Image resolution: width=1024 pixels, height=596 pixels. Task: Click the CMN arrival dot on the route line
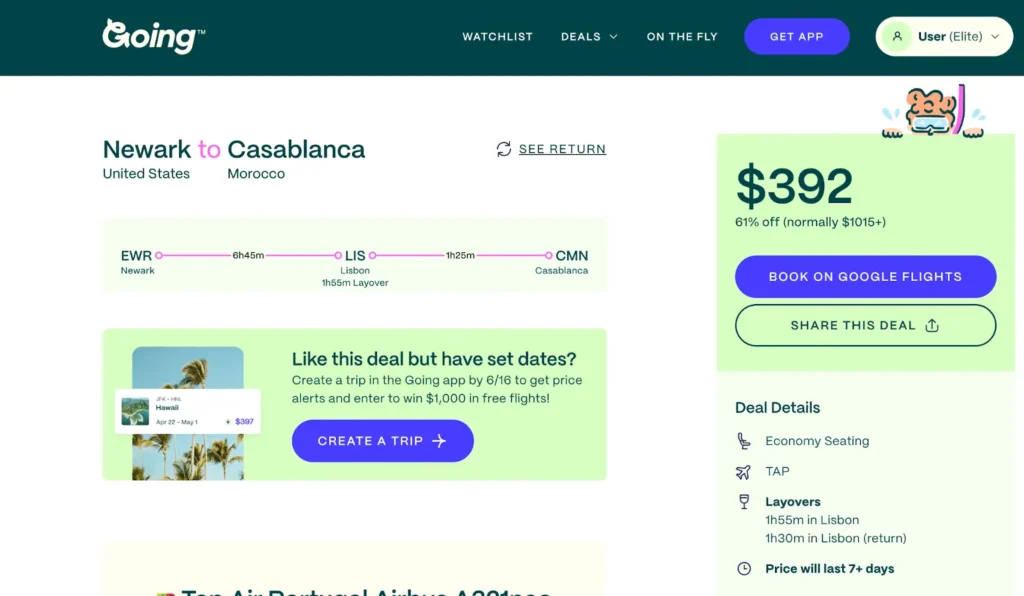click(x=549, y=255)
